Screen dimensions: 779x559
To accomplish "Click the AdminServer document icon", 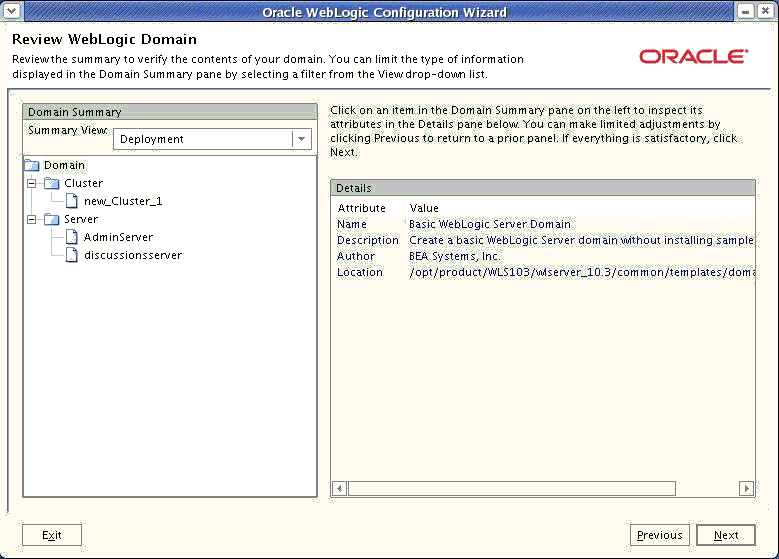I will pyautogui.click(x=72, y=237).
